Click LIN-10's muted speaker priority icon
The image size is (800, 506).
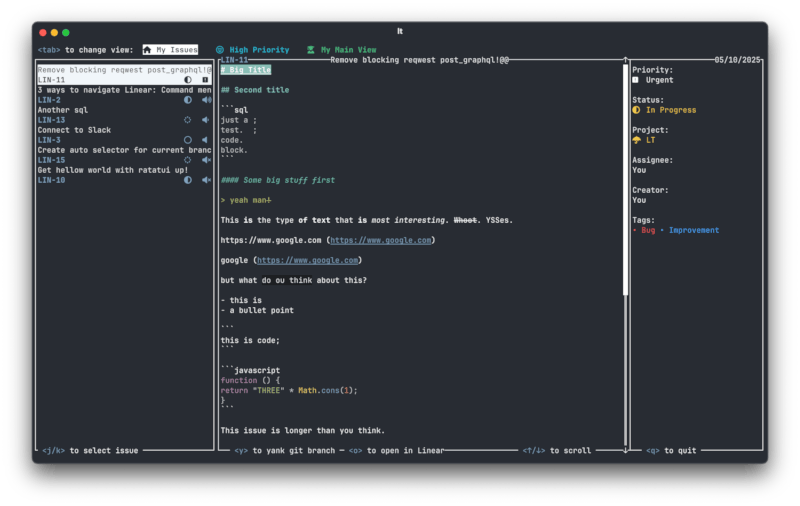click(206, 180)
